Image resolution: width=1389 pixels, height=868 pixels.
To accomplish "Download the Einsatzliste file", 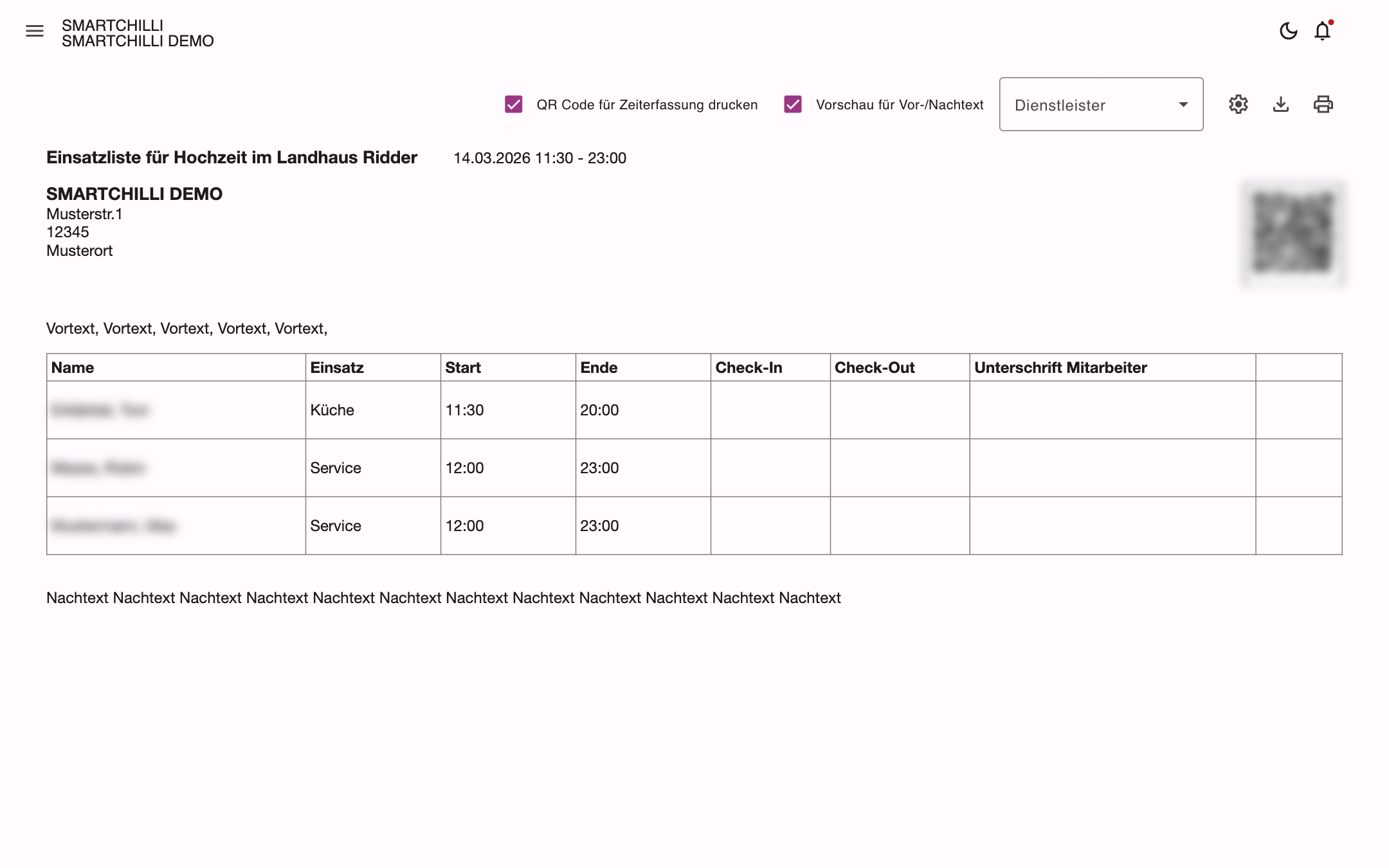I will point(1281,104).
